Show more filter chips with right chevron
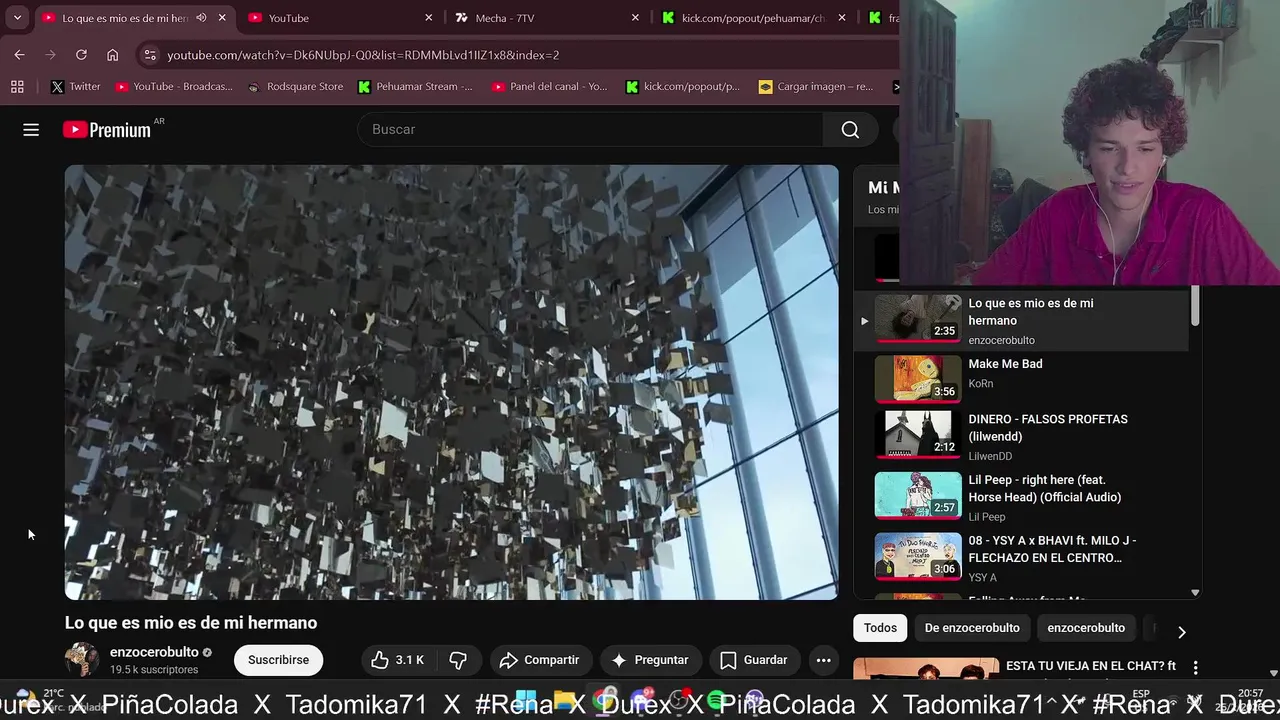The height and width of the screenshot is (720, 1280). pos(1181,631)
